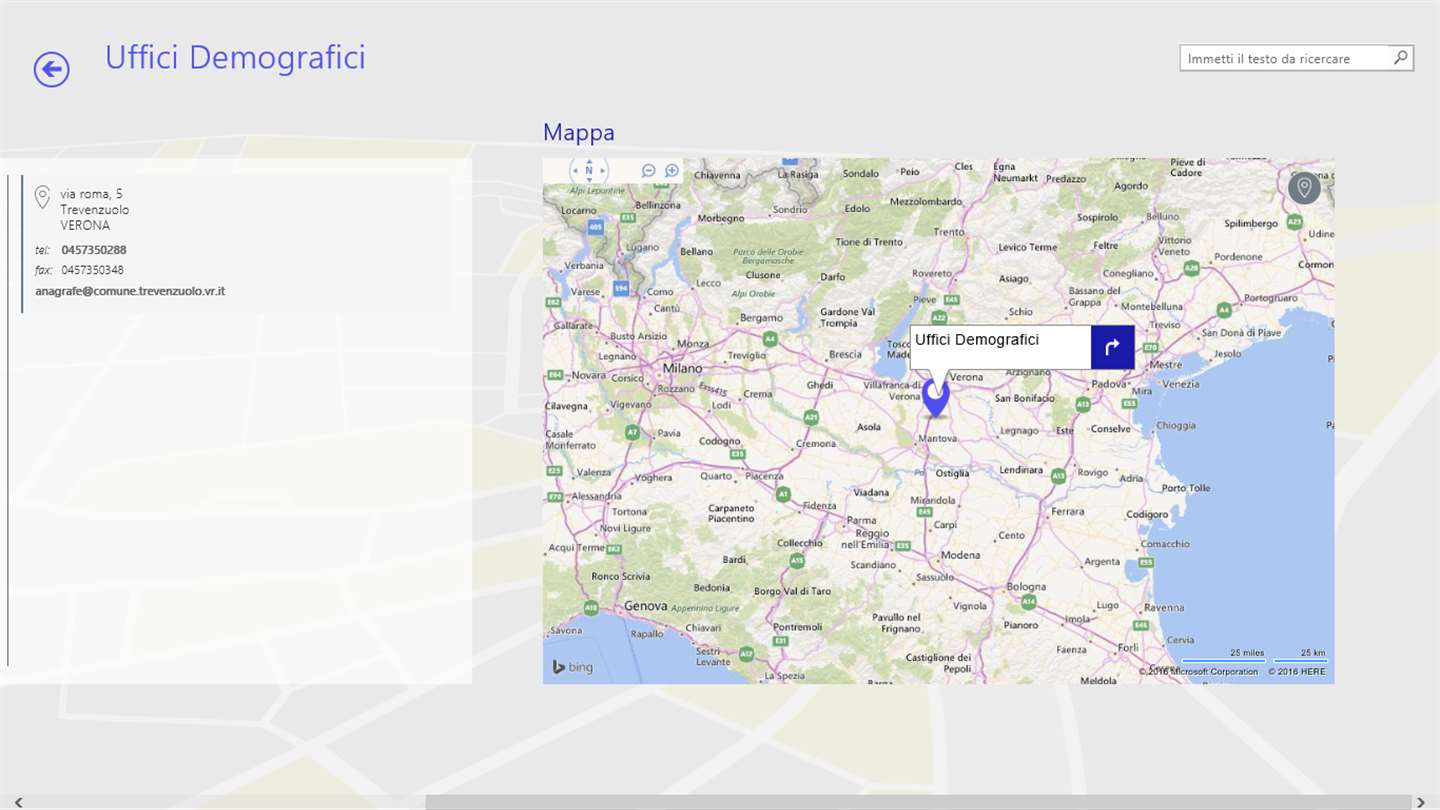Click the Uffici Demografici page title

pyautogui.click(x=235, y=57)
